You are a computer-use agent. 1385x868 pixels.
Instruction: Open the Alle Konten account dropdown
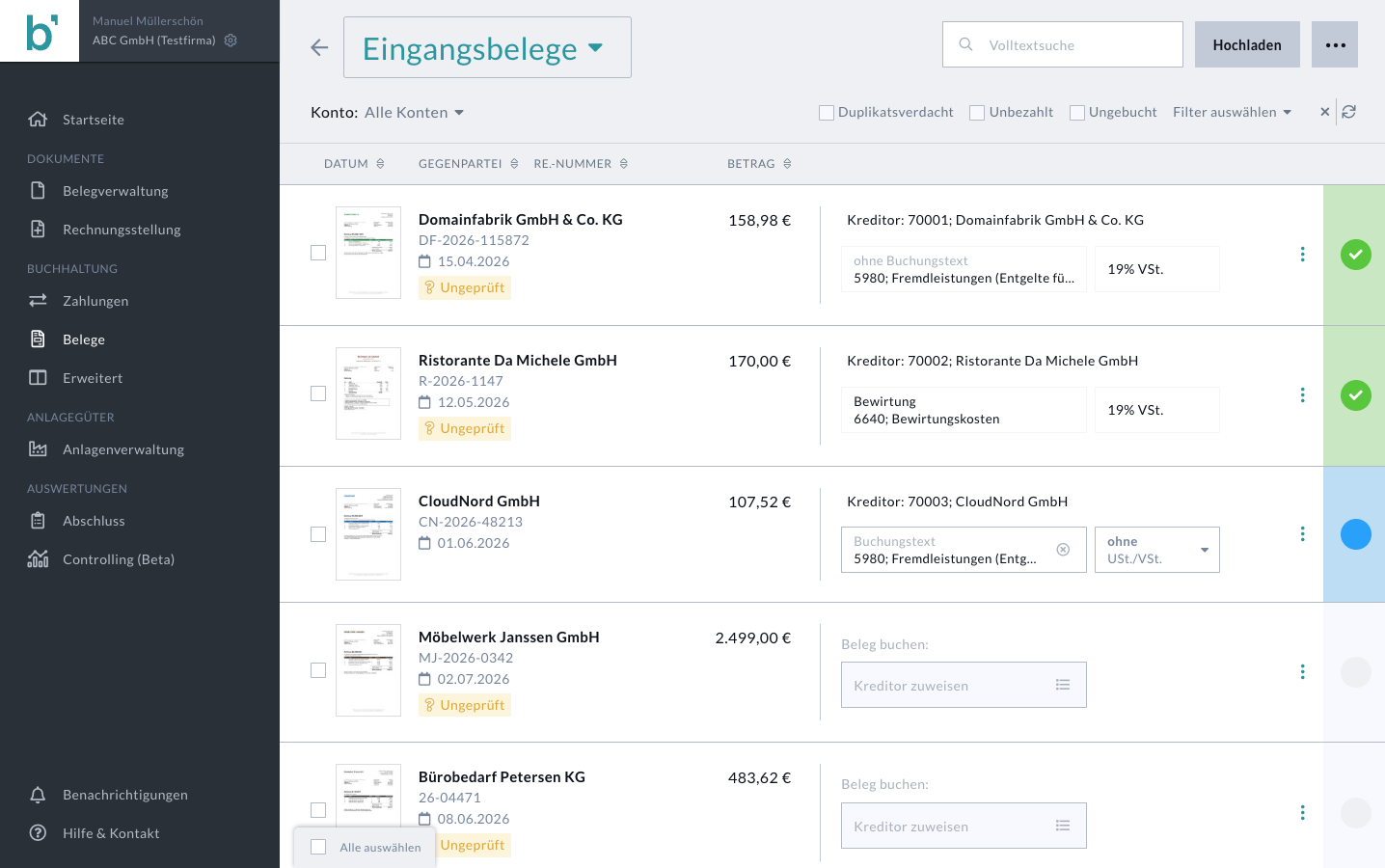coord(415,112)
